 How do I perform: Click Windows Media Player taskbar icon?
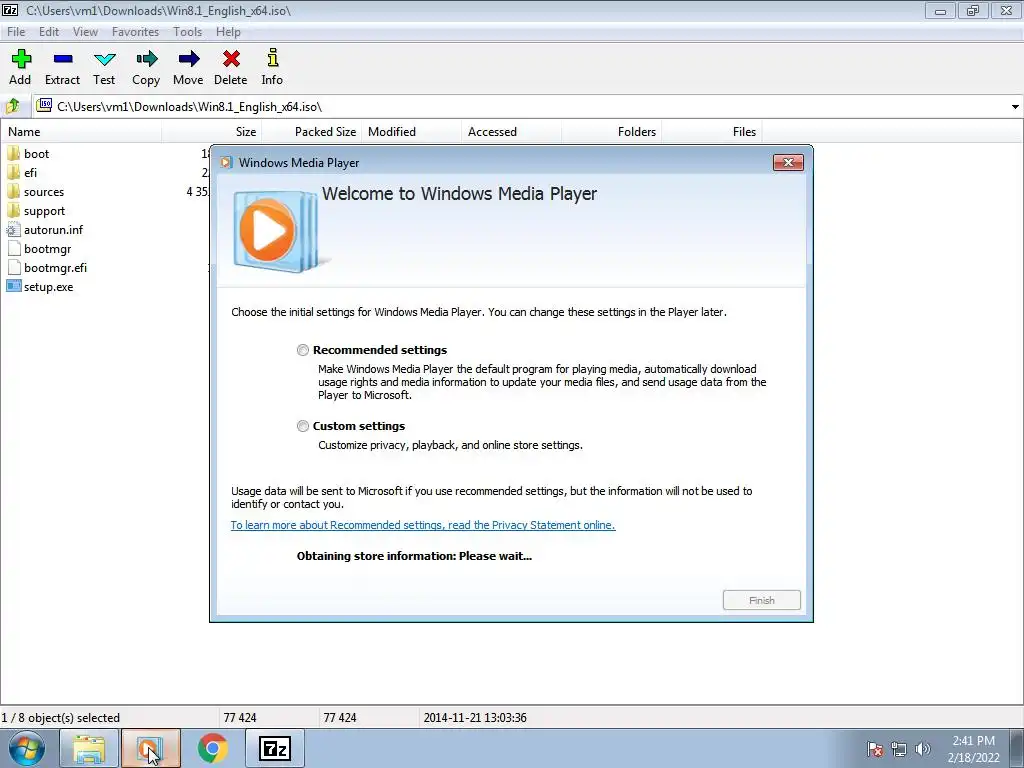click(150, 748)
